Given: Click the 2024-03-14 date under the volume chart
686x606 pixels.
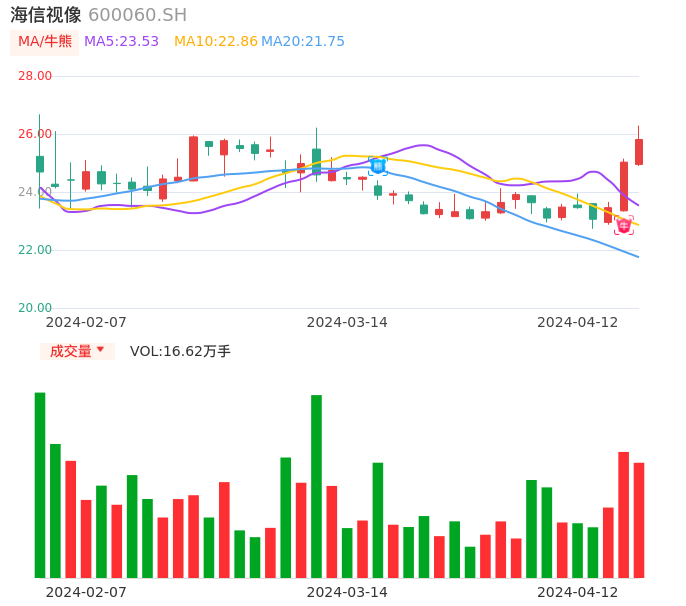Looking at the screenshot, I should [x=347, y=592].
